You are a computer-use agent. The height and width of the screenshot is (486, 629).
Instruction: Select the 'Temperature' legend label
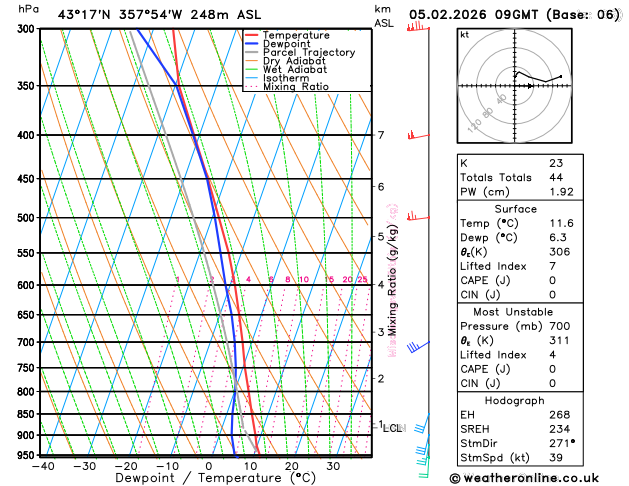[x=296, y=35]
